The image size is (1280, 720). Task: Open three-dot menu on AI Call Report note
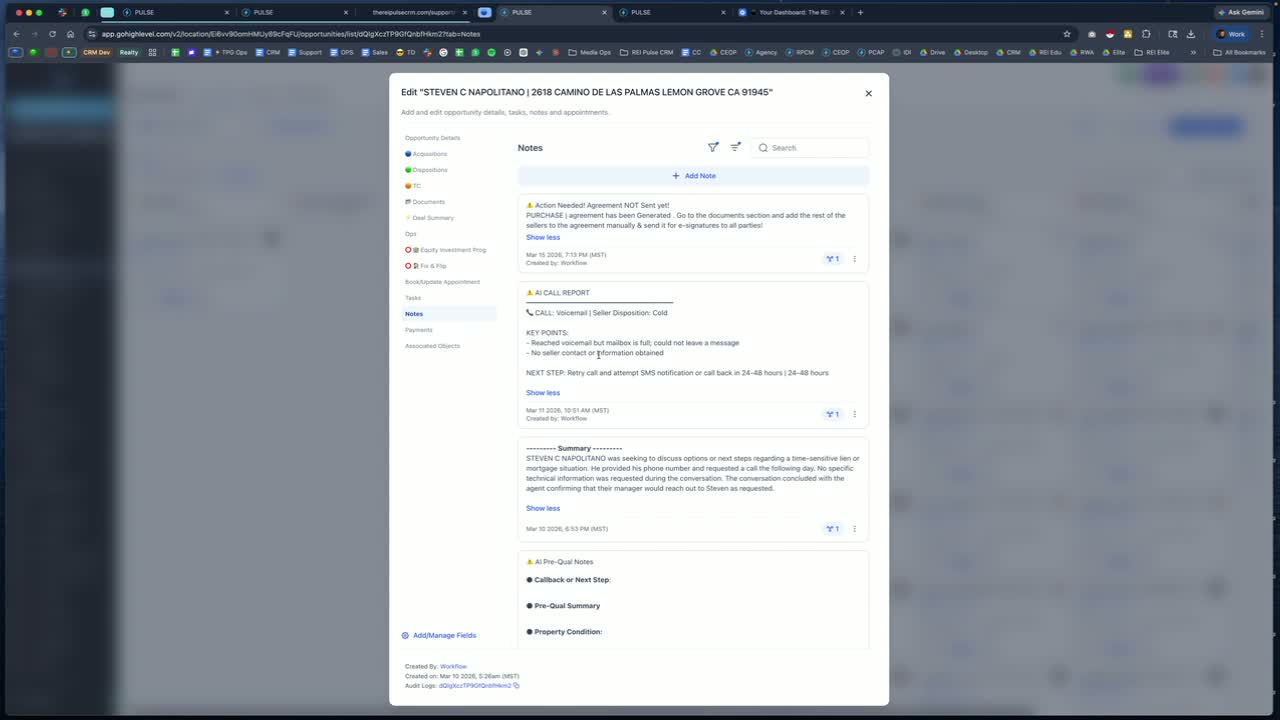click(854, 414)
